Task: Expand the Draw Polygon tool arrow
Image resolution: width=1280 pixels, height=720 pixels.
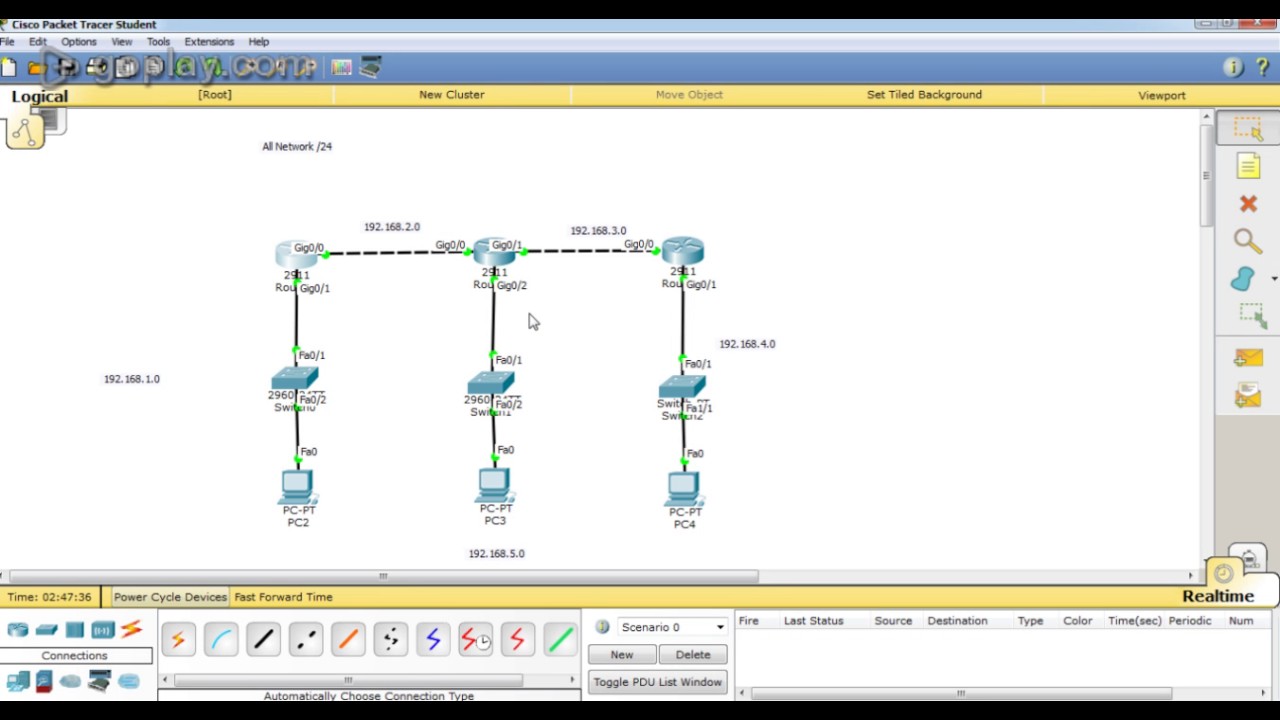Action: point(1273,279)
